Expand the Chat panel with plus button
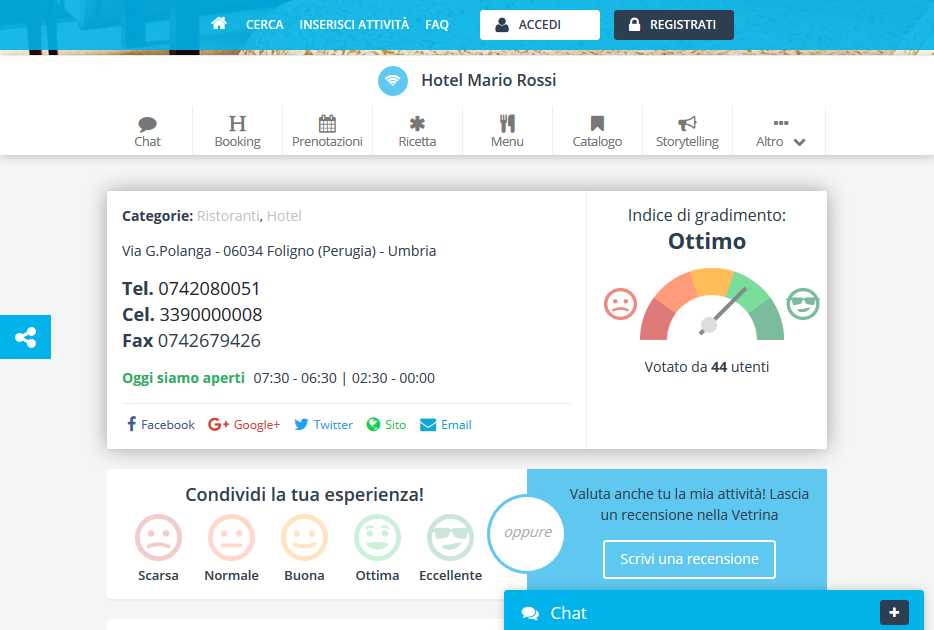The height and width of the screenshot is (630, 934). pyautogui.click(x=893, y=612)
